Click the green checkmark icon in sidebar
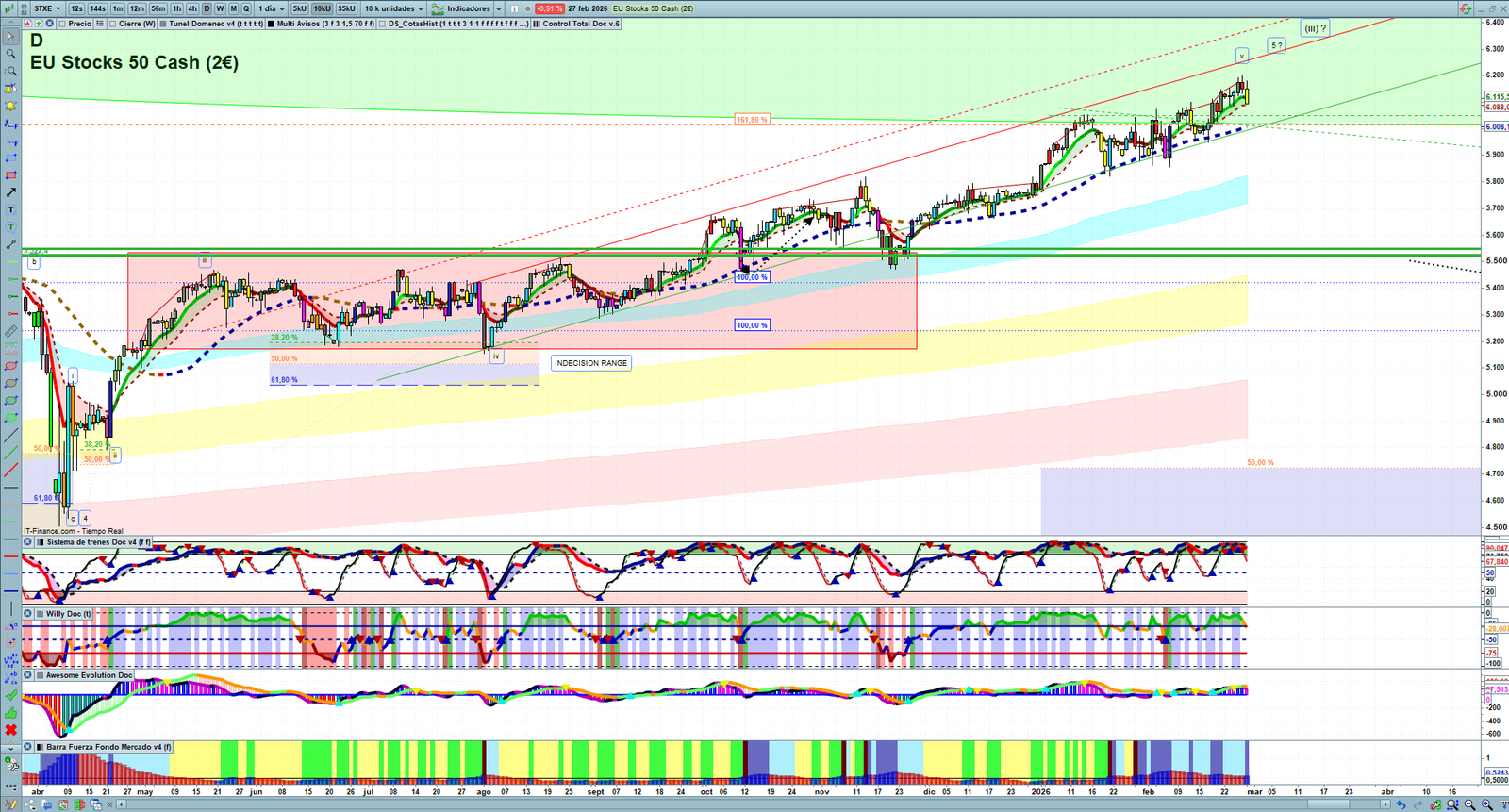 click(x=11, y=695)
